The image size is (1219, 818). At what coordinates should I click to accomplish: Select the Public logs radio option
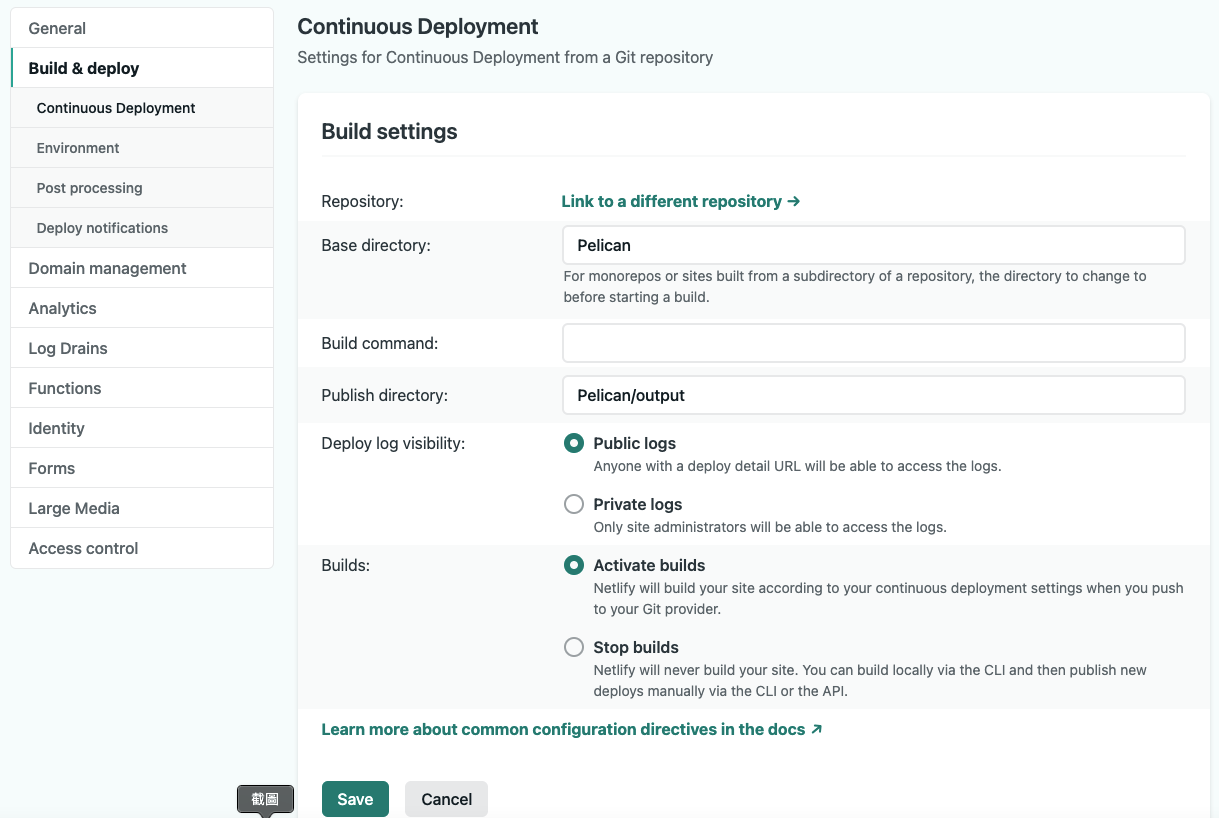(x=574, y=443)
